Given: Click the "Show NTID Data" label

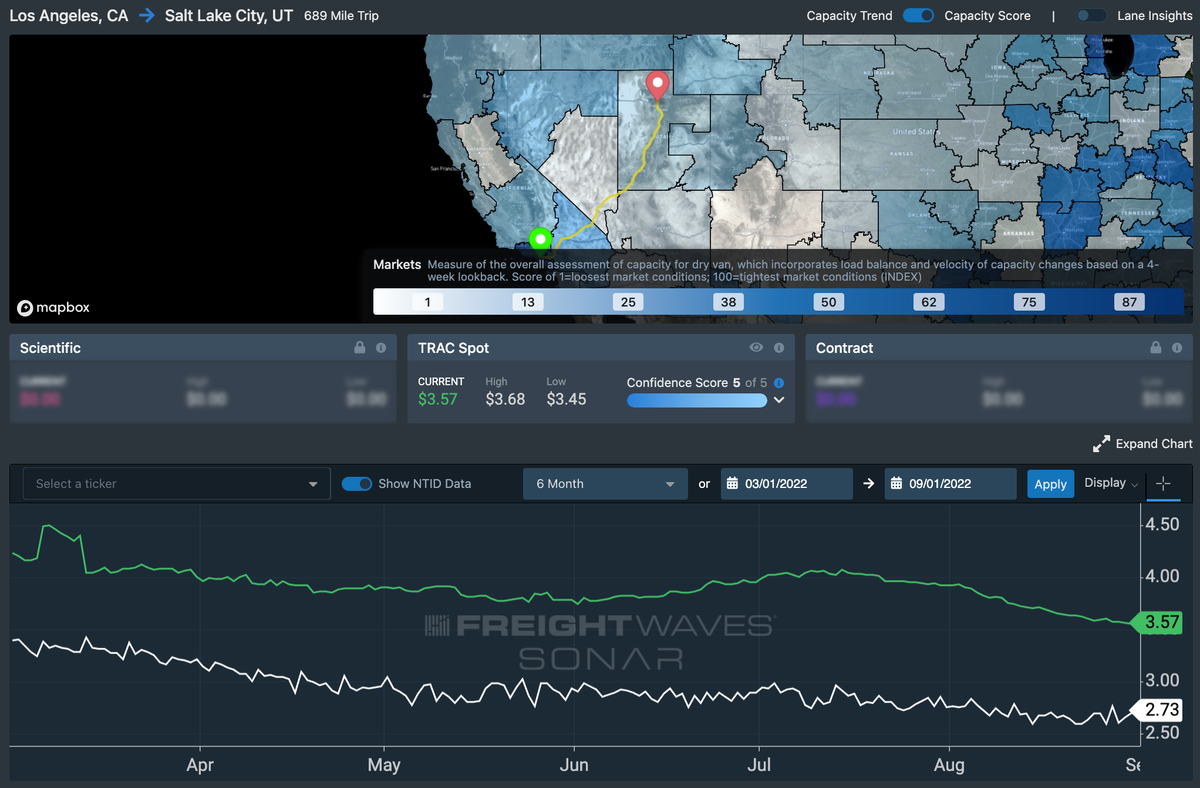Looking at the screenshot, I should [x=425, y=484].
